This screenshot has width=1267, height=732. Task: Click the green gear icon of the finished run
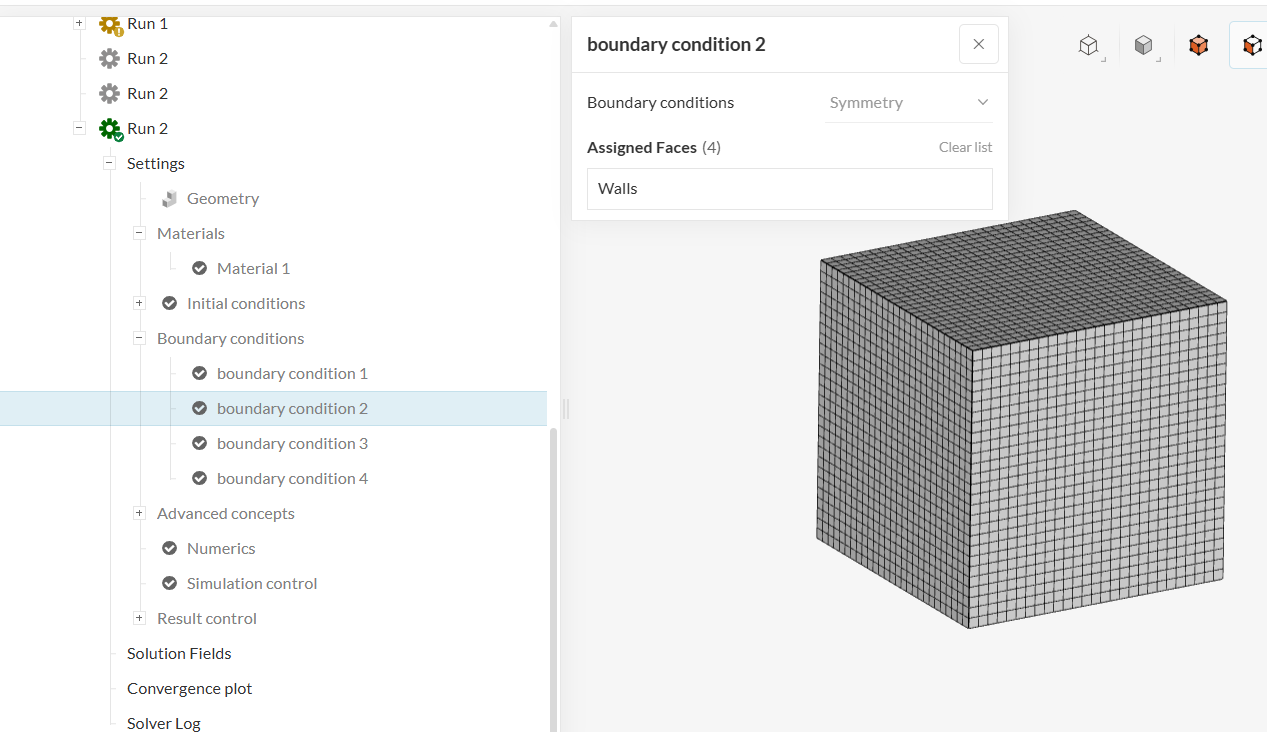click(x=110, y=129)
